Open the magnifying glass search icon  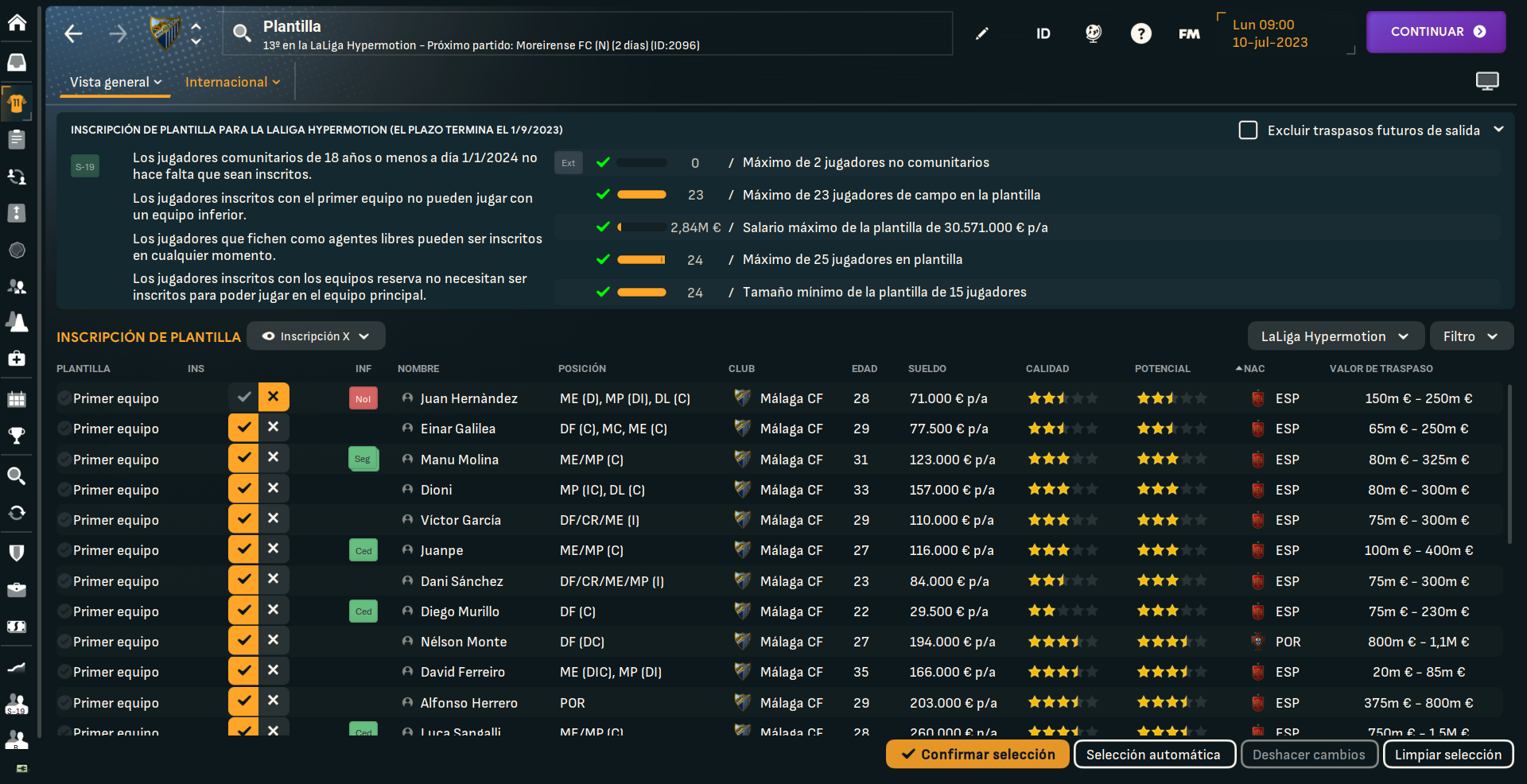pos(242,33)
